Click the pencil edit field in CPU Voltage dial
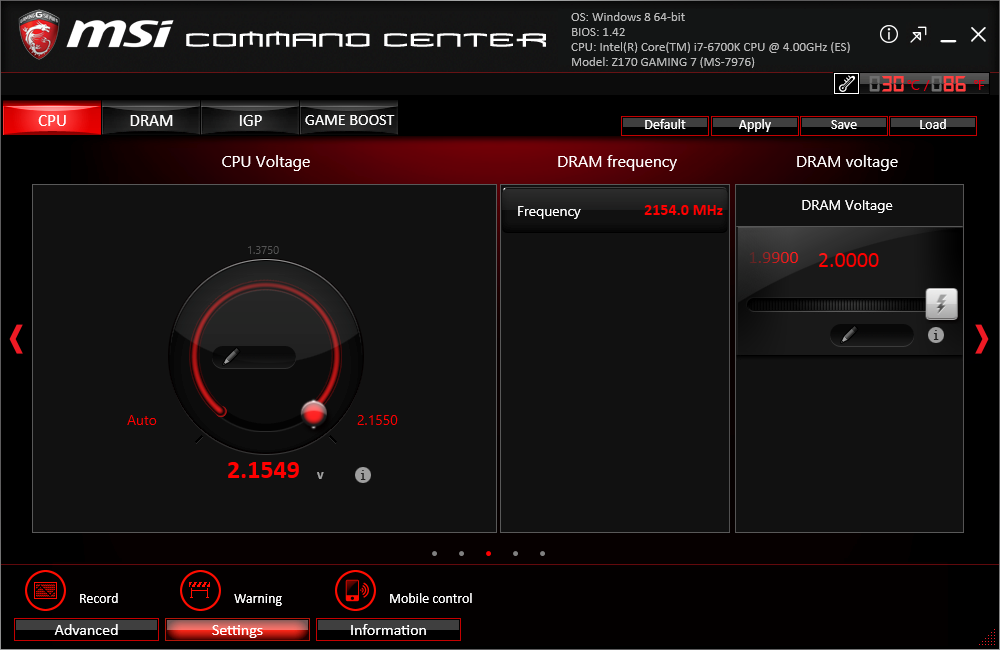 click(254, 357)
